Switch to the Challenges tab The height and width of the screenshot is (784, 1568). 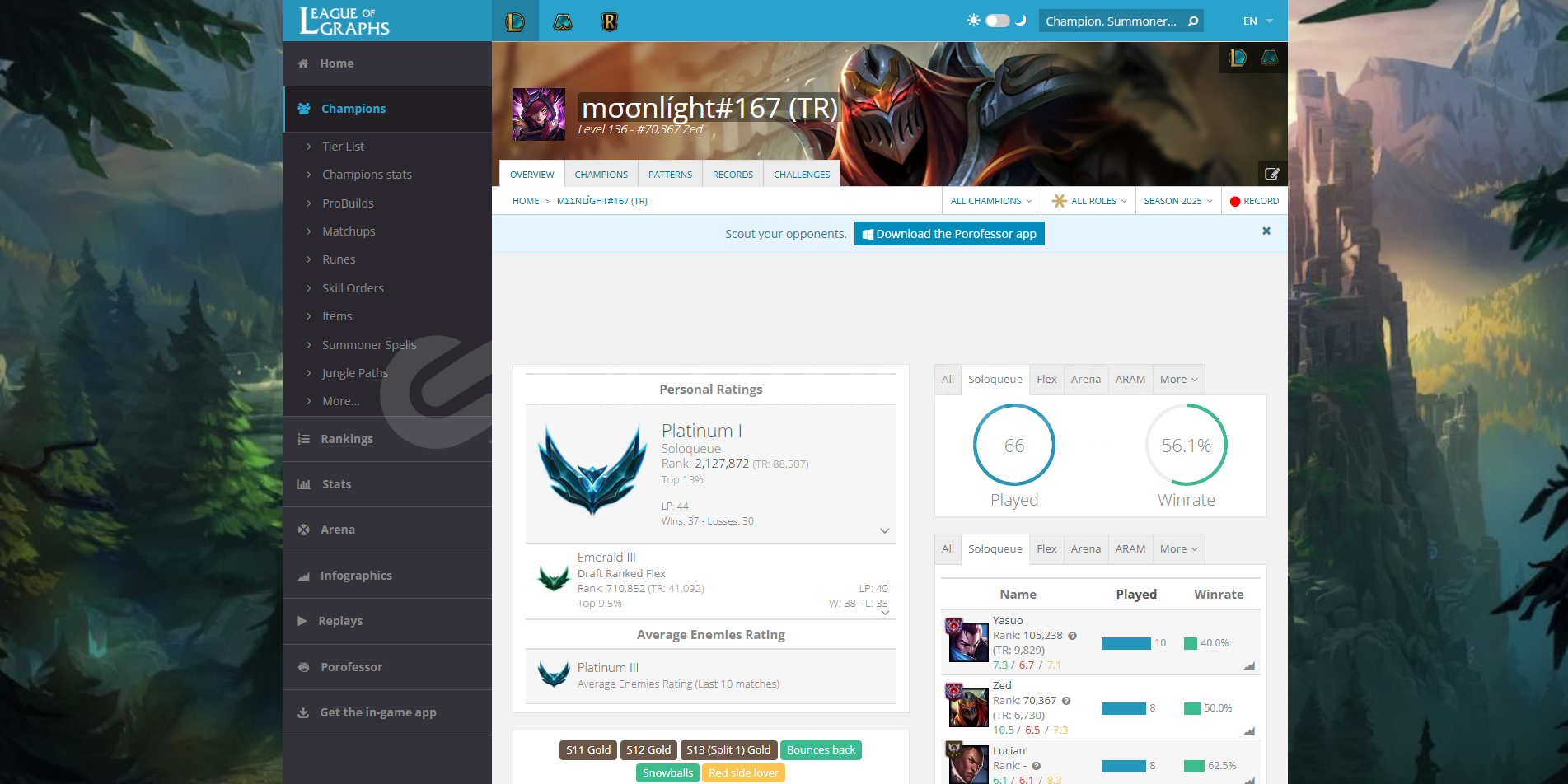coord(802,175)
